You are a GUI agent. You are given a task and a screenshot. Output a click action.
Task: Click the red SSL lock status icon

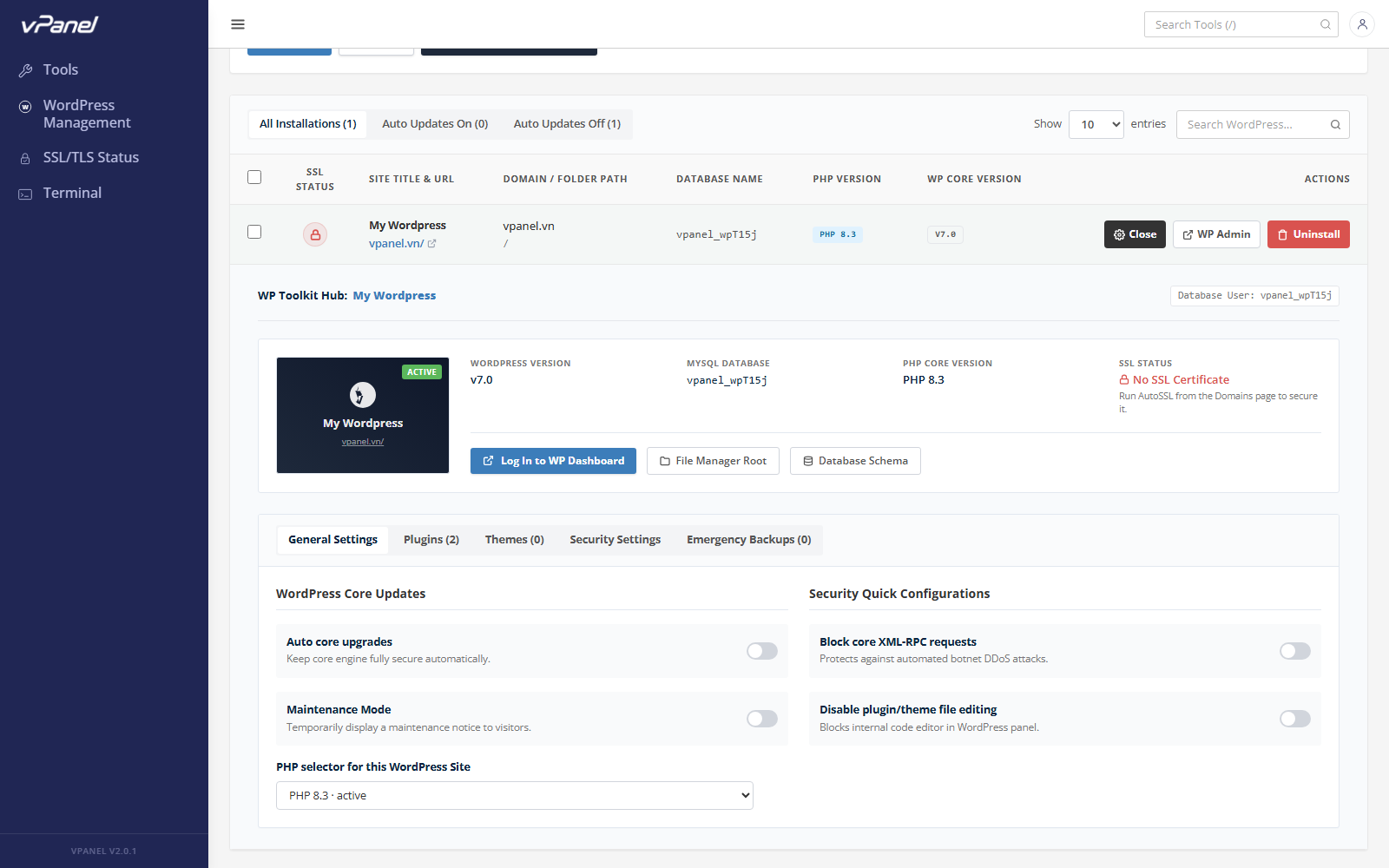tap(315, 234)
